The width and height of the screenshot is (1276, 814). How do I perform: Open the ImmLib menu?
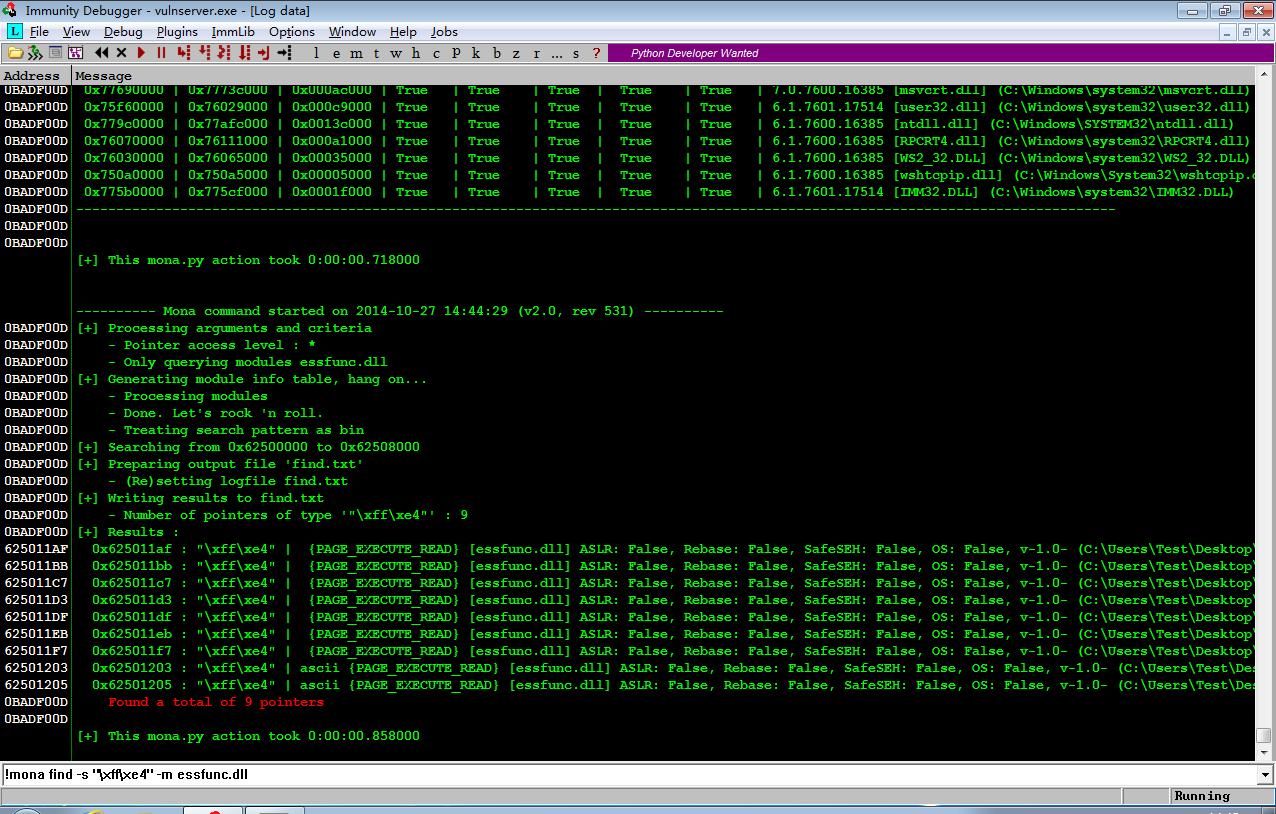click(232, 32)
